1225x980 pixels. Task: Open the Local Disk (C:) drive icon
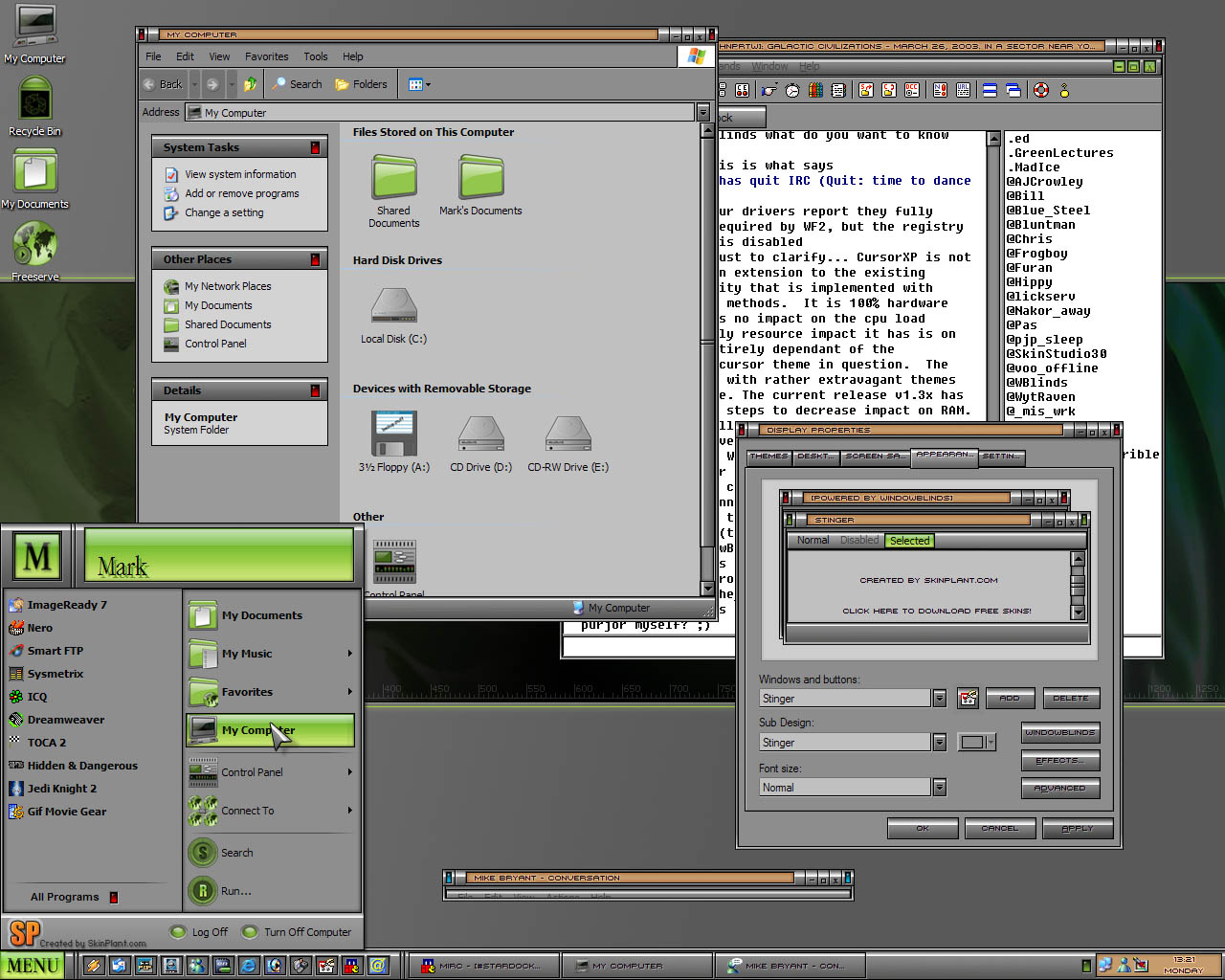pyautogui.click(x=393, y=307)
